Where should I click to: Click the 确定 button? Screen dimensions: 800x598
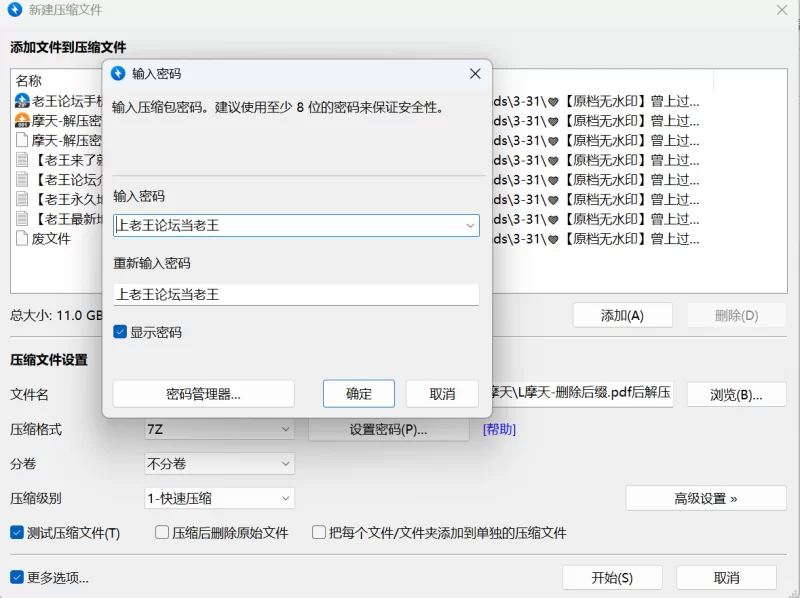[x=359, y=393]
